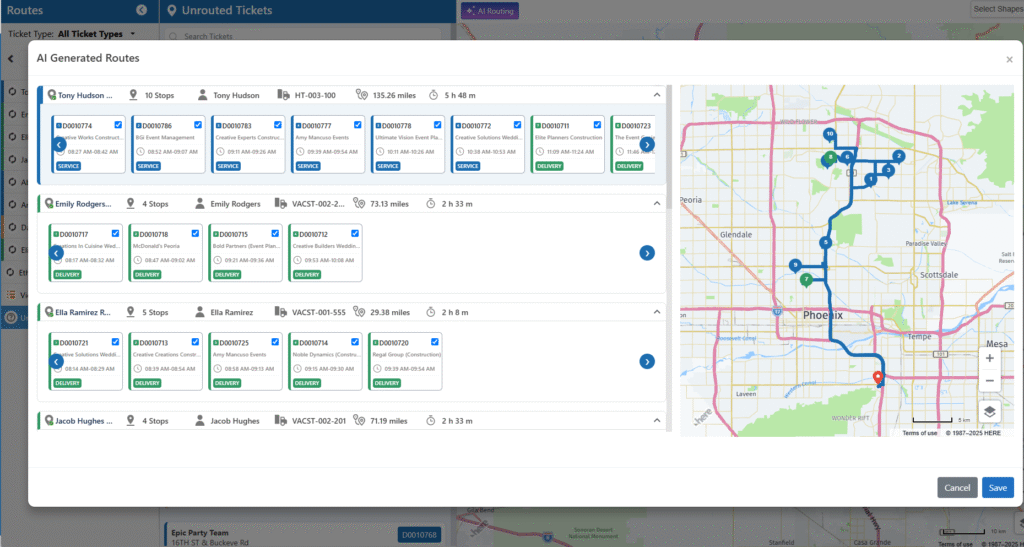Click map stop marker number 5
The height and width of the screenshot is (547, 1024).
tap(825, 243)
